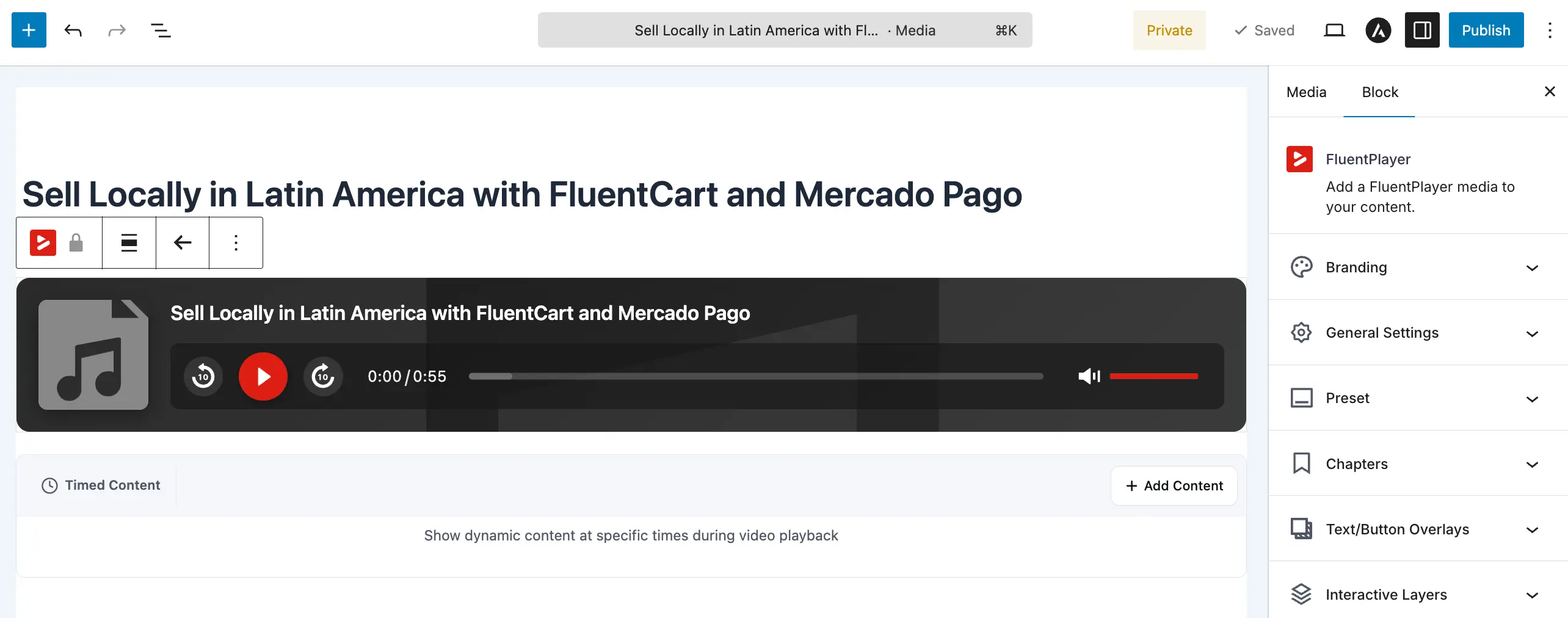This screenshot has width=1568, height=618.
Task: Open block options three-dot menu
Action: coord(236,242)
